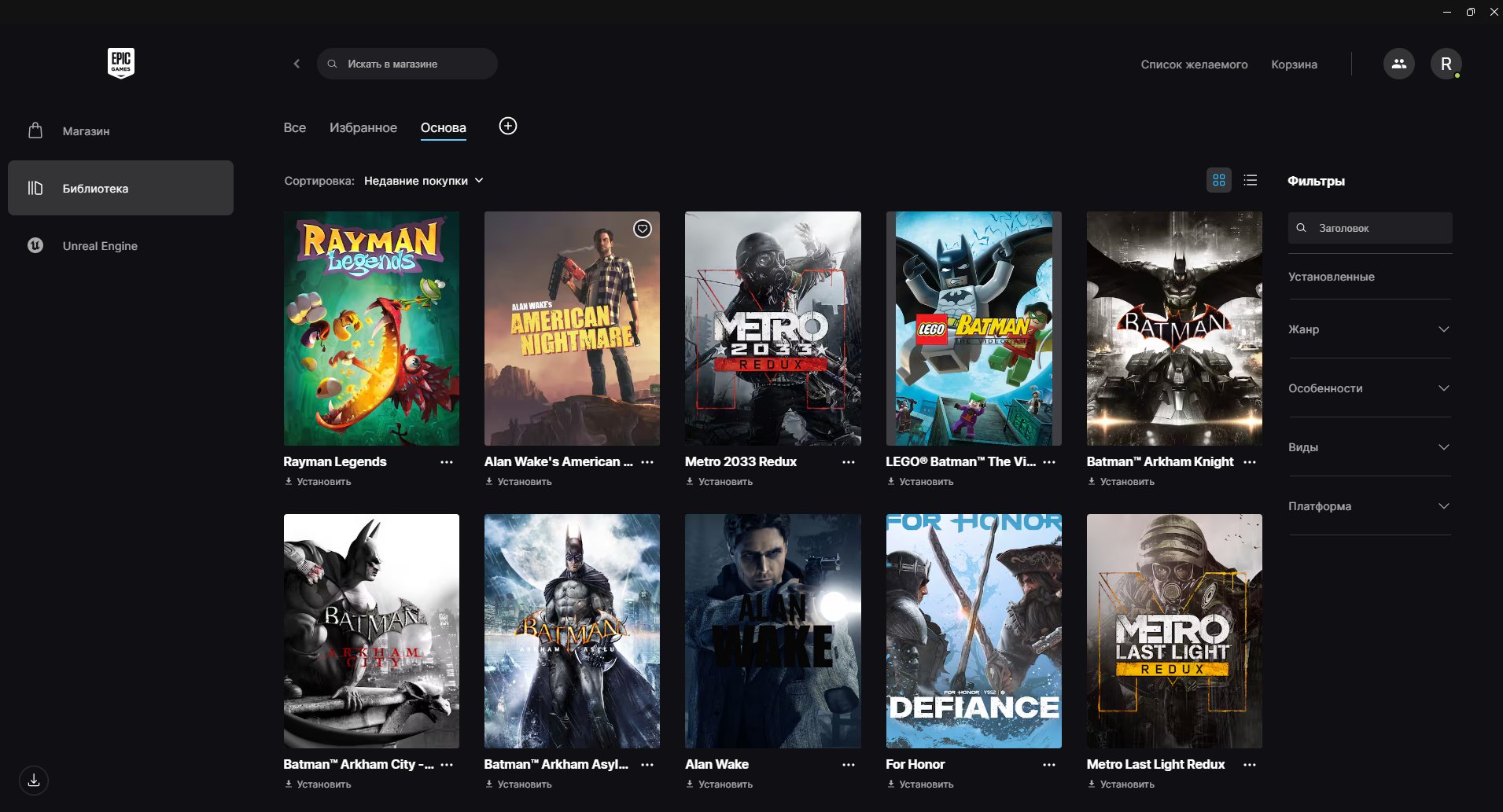Open options menu for For Honor
Screen dimensions: 1503x812
(x=1049, y=765)
